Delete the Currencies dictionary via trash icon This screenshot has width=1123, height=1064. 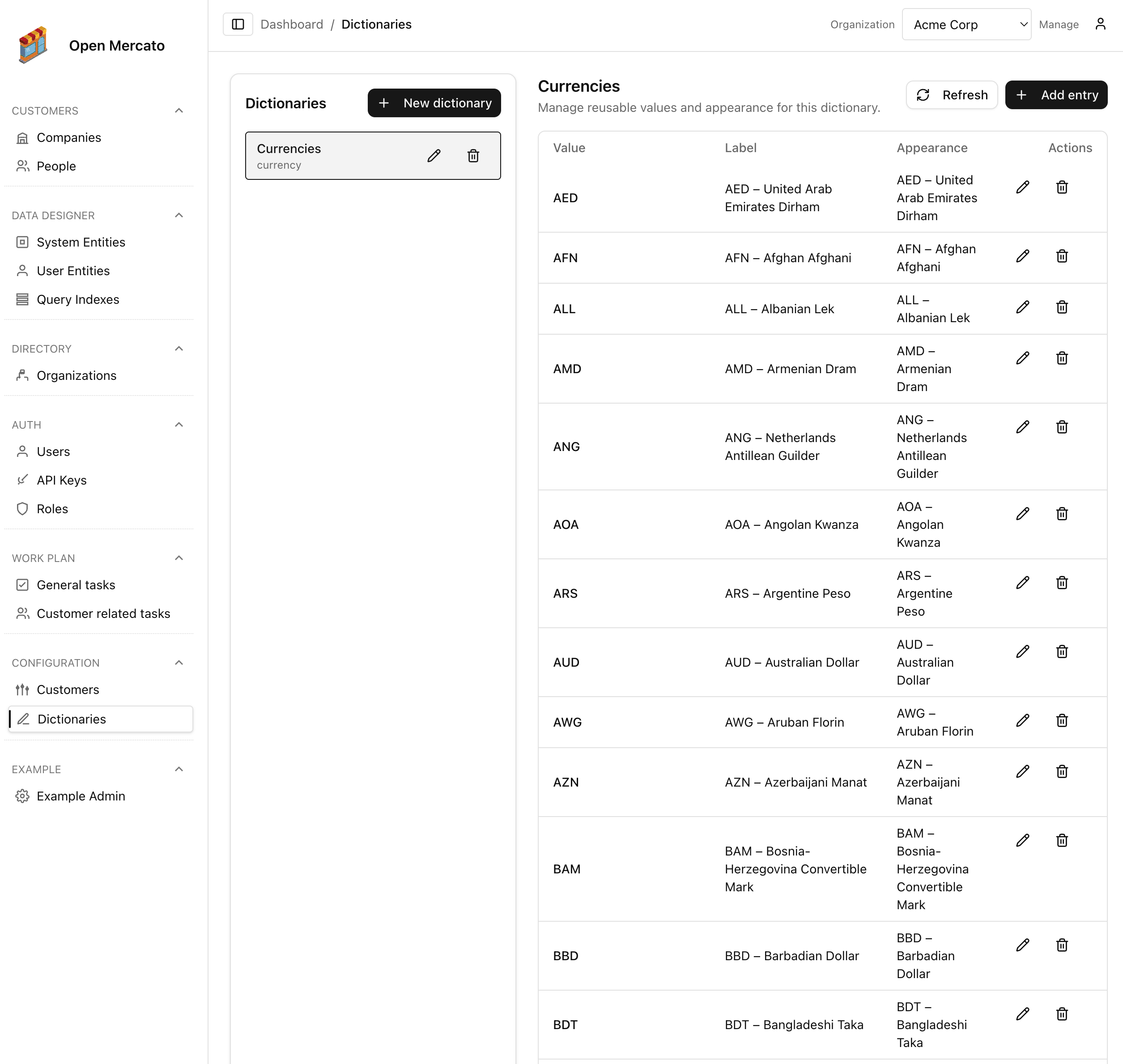tap(473, 156)
